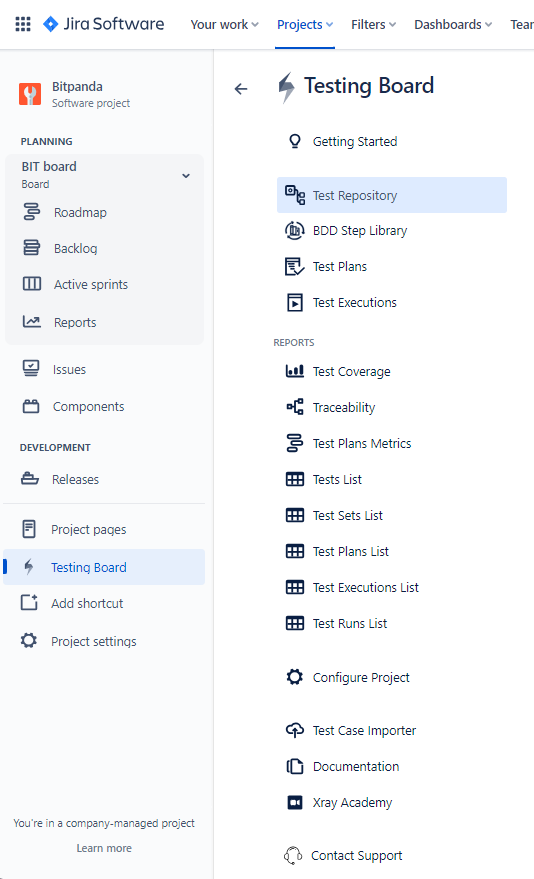Expand the Filters dropdown menu
Viewport: 534px width, 879px height.
[x=373, y=25]
